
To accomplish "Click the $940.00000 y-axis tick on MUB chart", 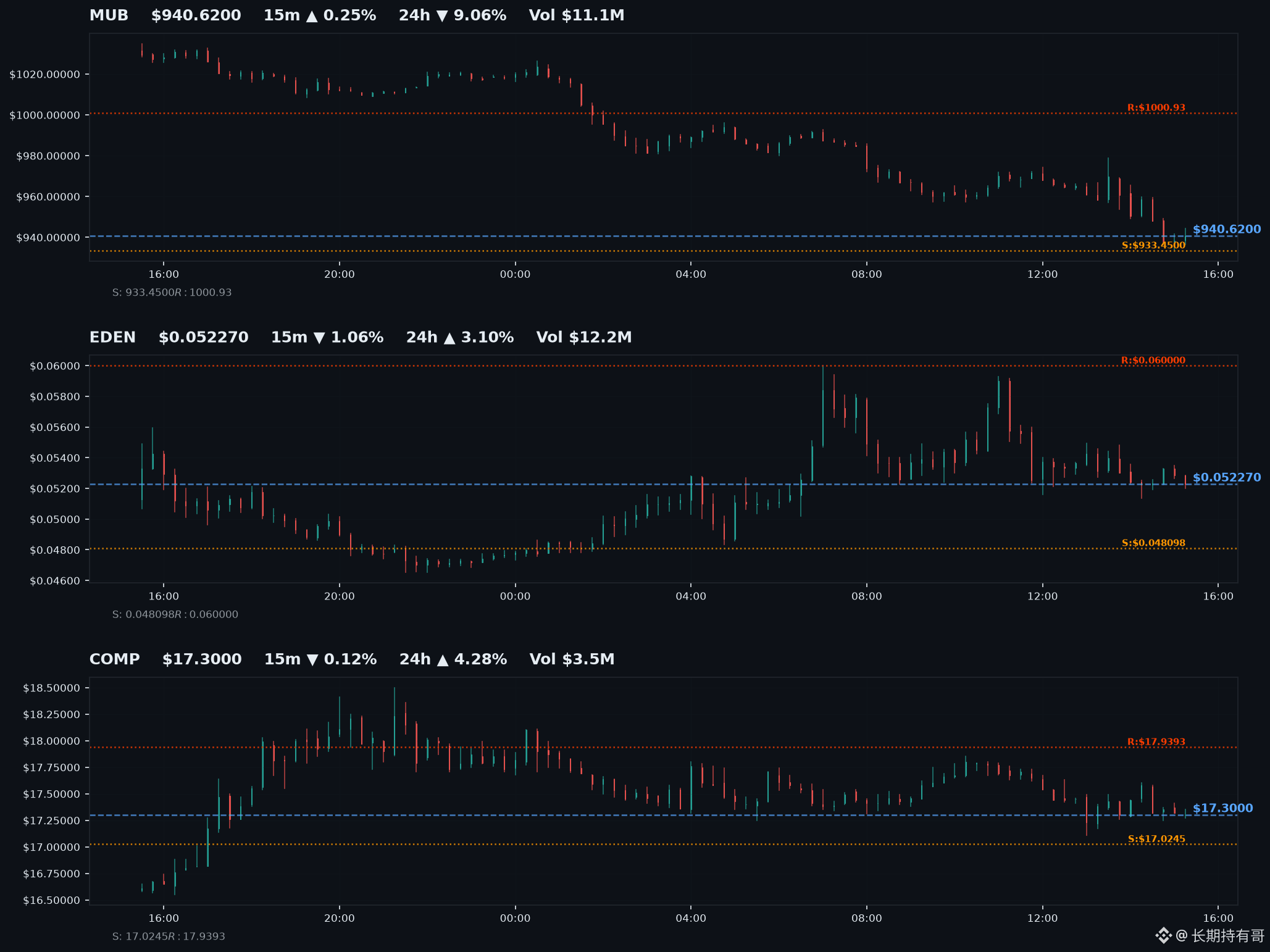I will 48,238.
